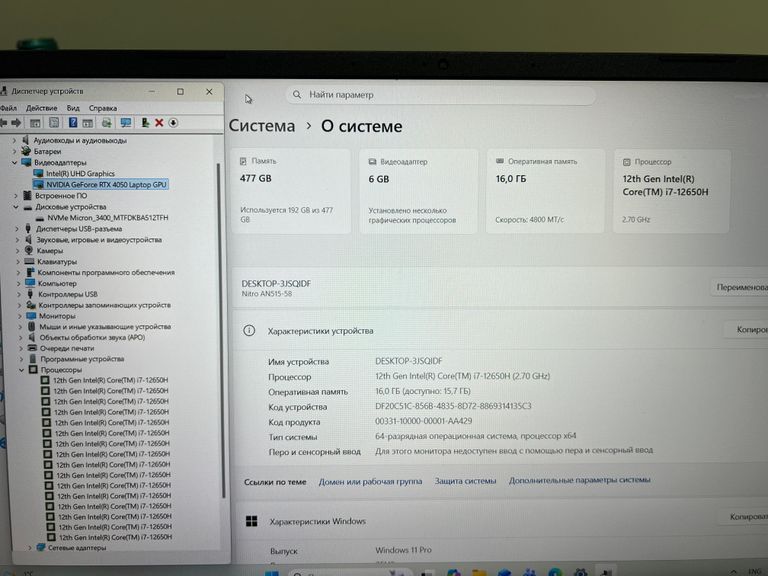Open Защита системы link
The image size is (768, 576).
pyautogui.click(x=465, y=481)
